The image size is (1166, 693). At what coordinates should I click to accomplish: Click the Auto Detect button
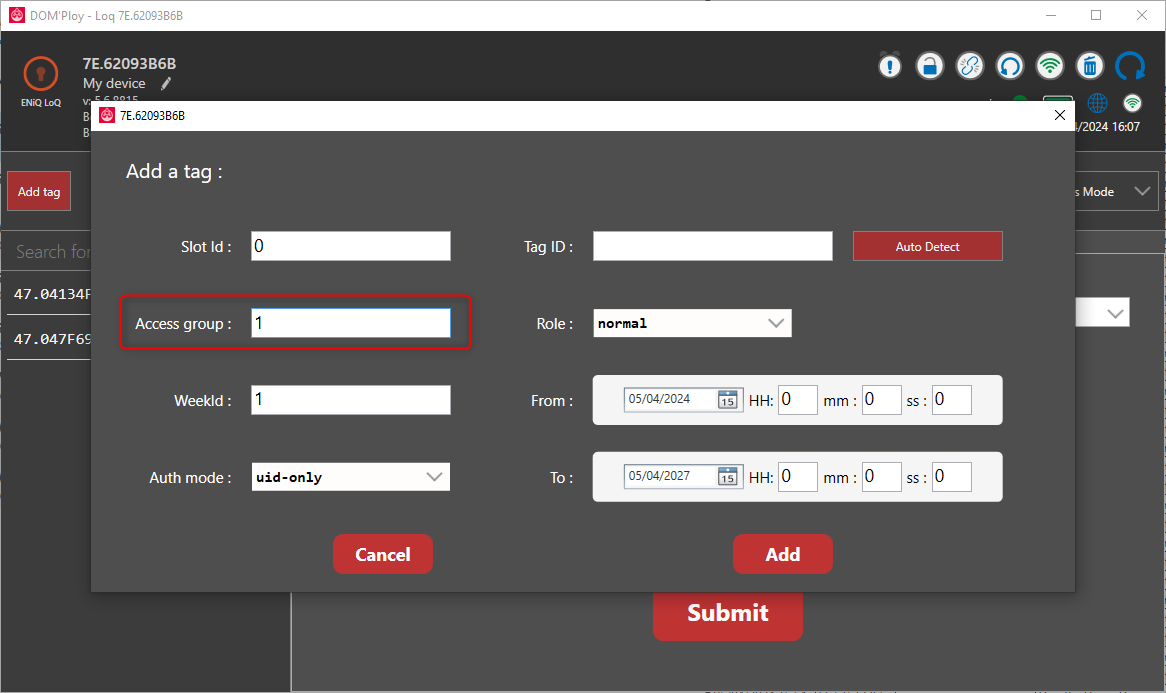[x=927, y=246]
